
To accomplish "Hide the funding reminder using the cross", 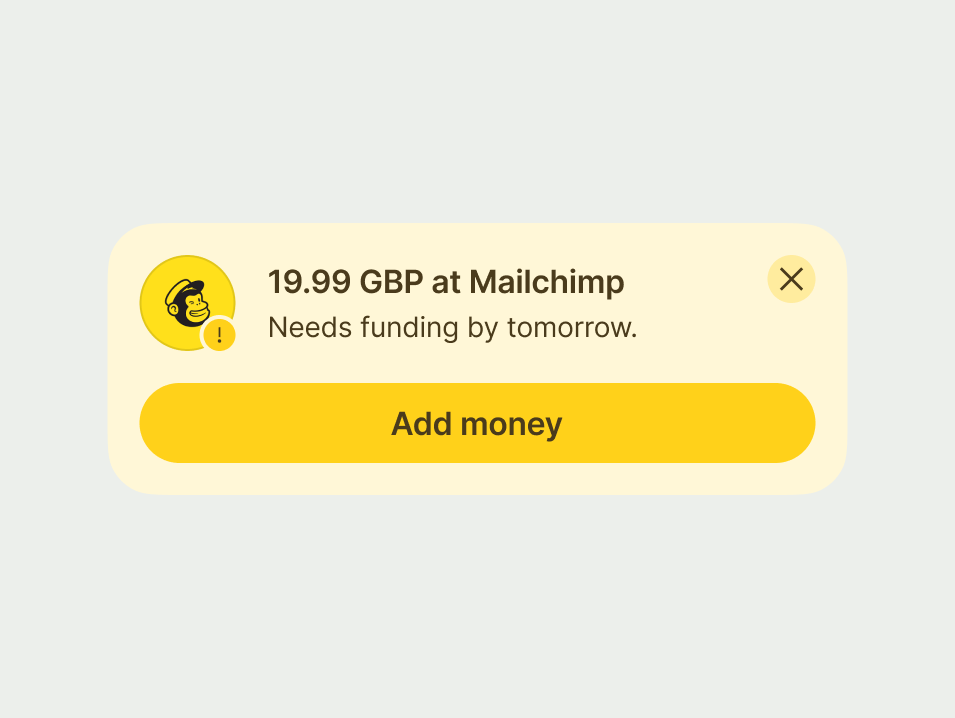I will coord(791,279).
